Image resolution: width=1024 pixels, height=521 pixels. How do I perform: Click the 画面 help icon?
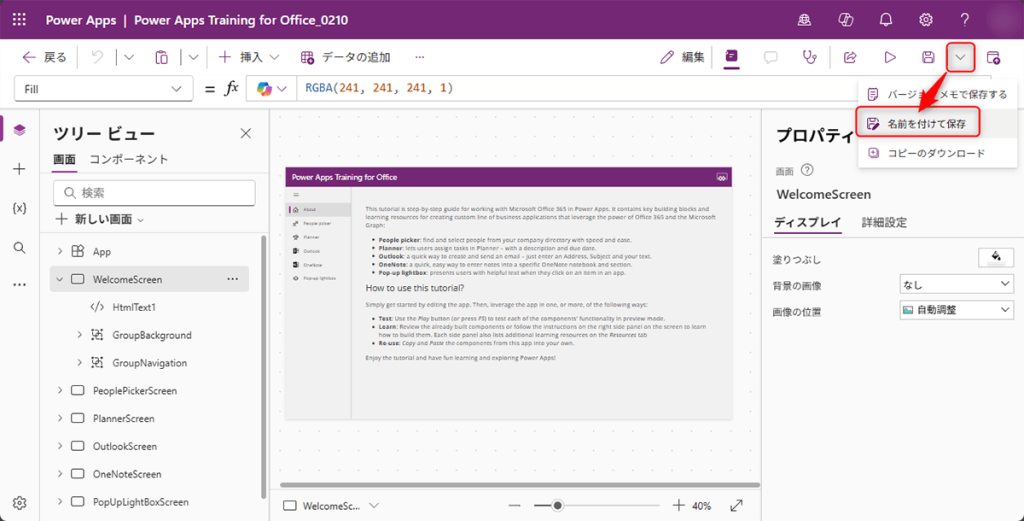tap(807, 170)
